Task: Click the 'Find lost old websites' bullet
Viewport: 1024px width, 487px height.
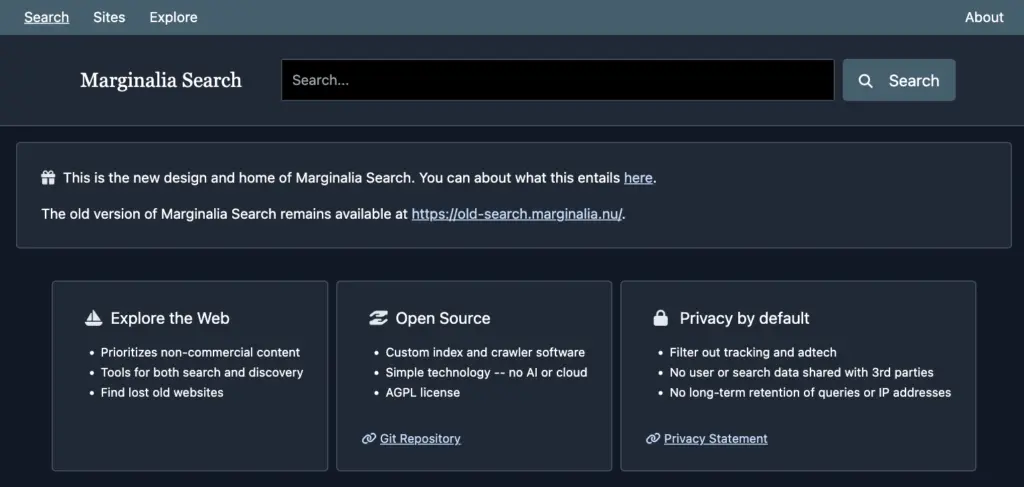Action: tap(162, 393)
